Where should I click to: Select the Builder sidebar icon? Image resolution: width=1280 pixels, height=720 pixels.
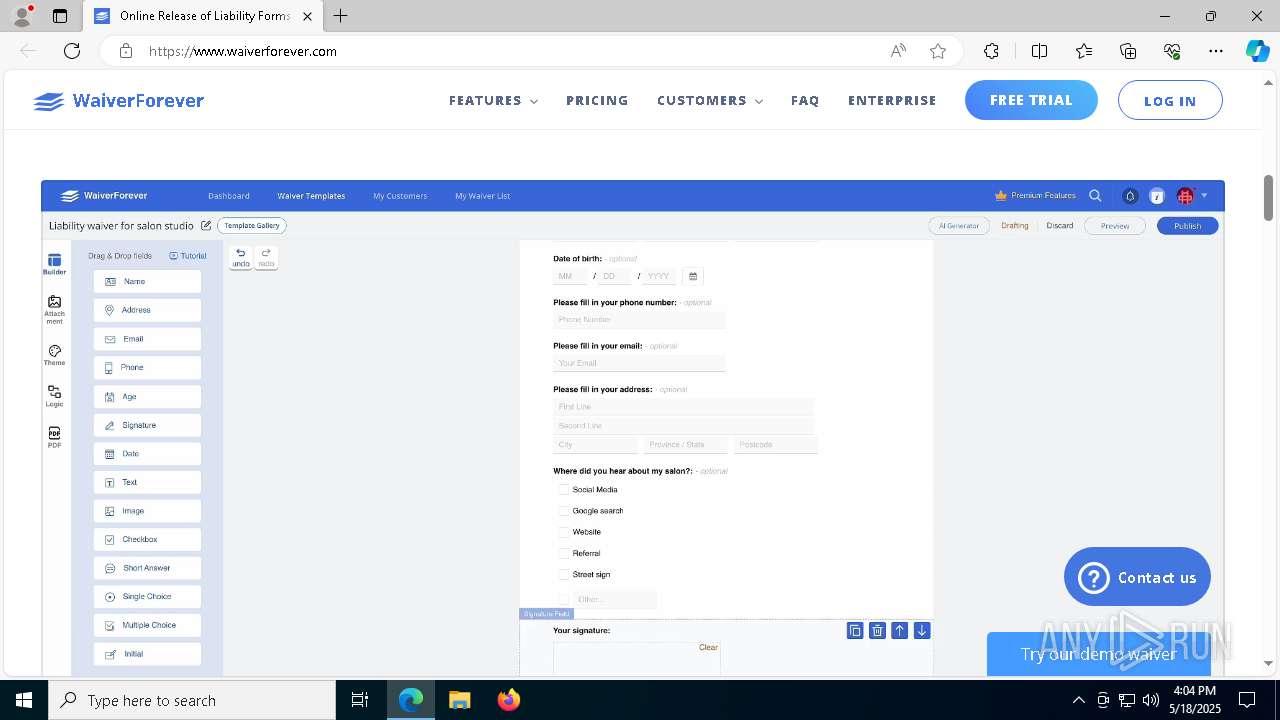tap(54, 264)
